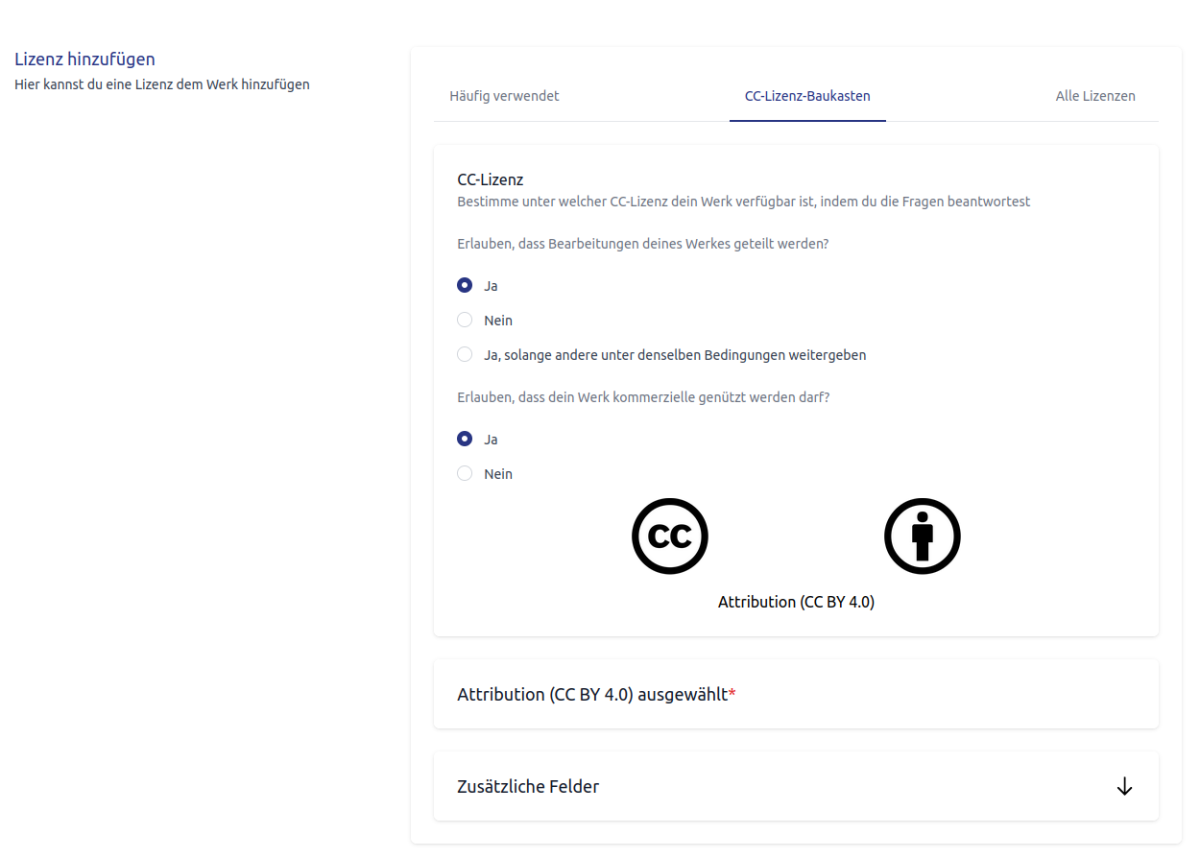Viewport: 1200px width, 858px height.
Task: Click 'Hier kannst du eine Lizenz' description
Action: click(x=162, y=84)
